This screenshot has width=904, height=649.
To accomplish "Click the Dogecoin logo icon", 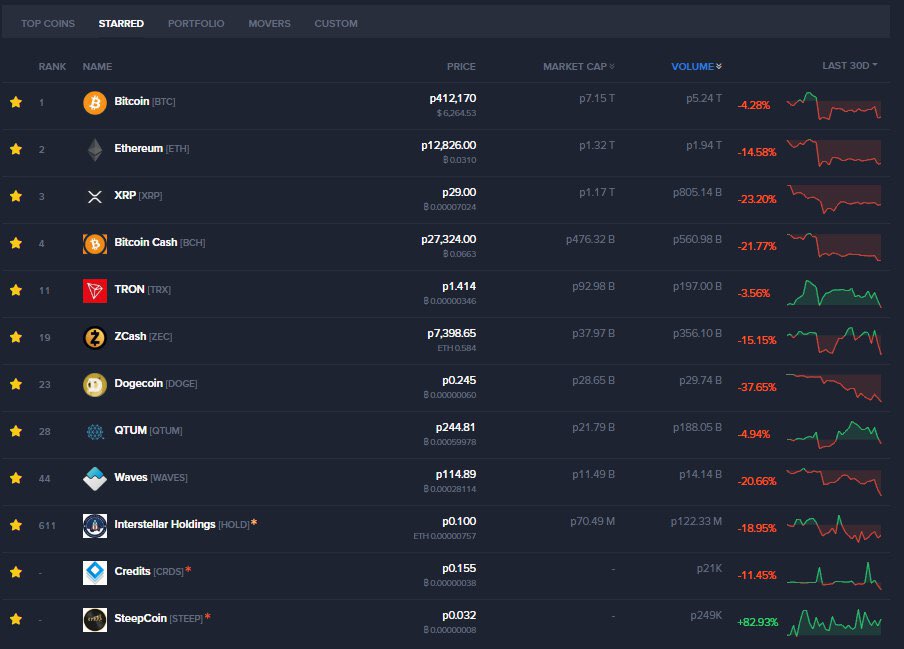I will tap(95, 385).
